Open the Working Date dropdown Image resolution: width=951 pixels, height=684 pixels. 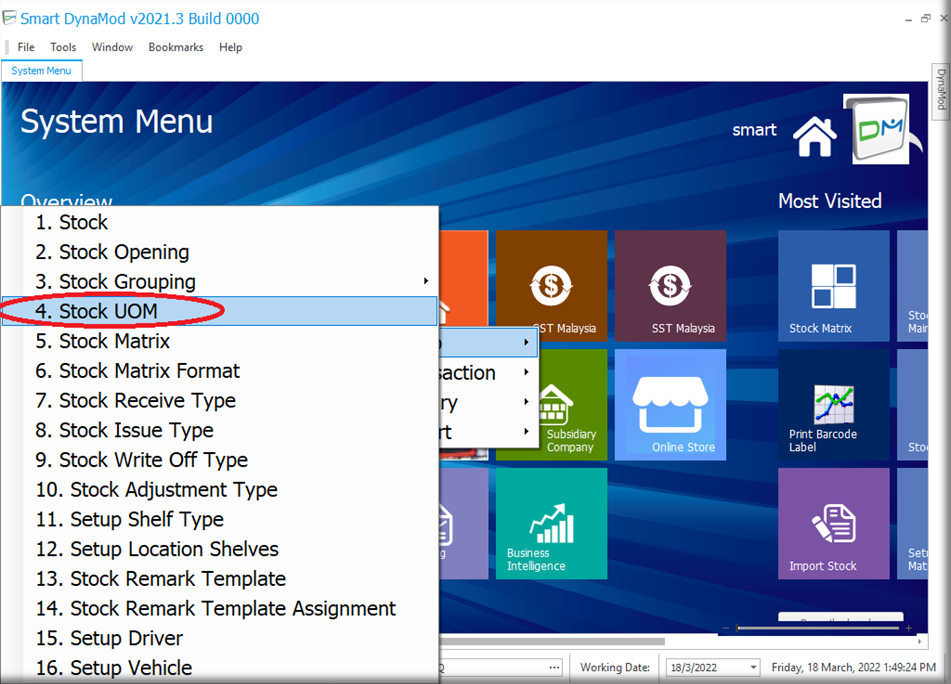[752, 667]
